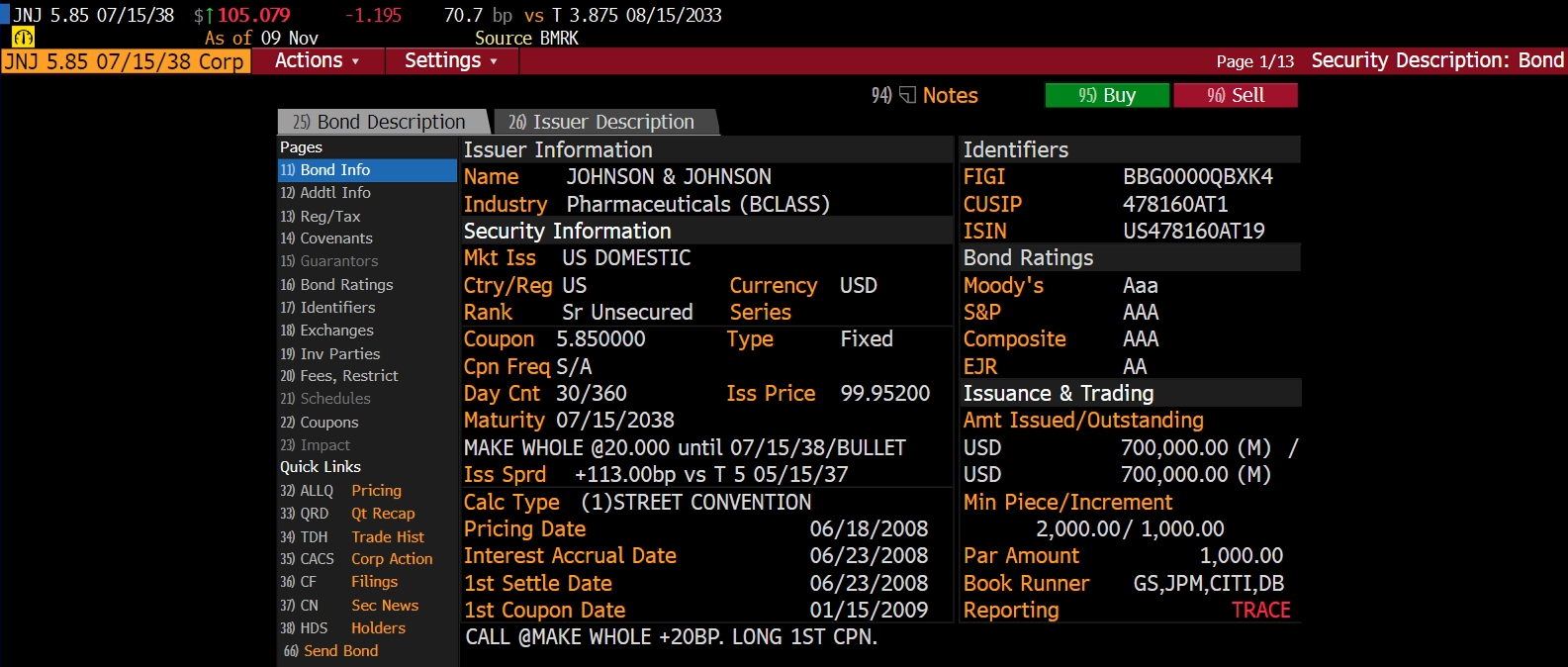Click the green Buy button

click(1107, 95)
